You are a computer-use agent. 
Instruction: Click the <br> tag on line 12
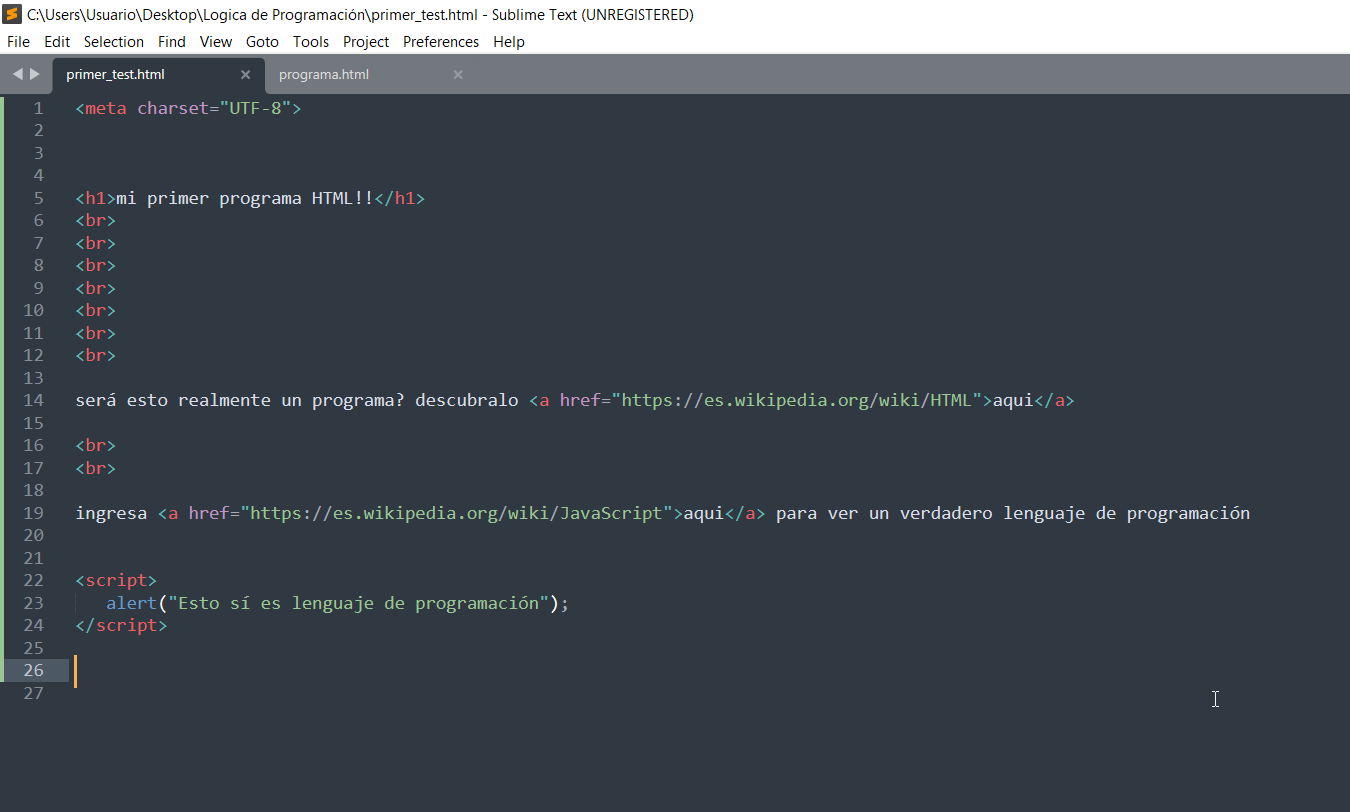coord(96,355)
